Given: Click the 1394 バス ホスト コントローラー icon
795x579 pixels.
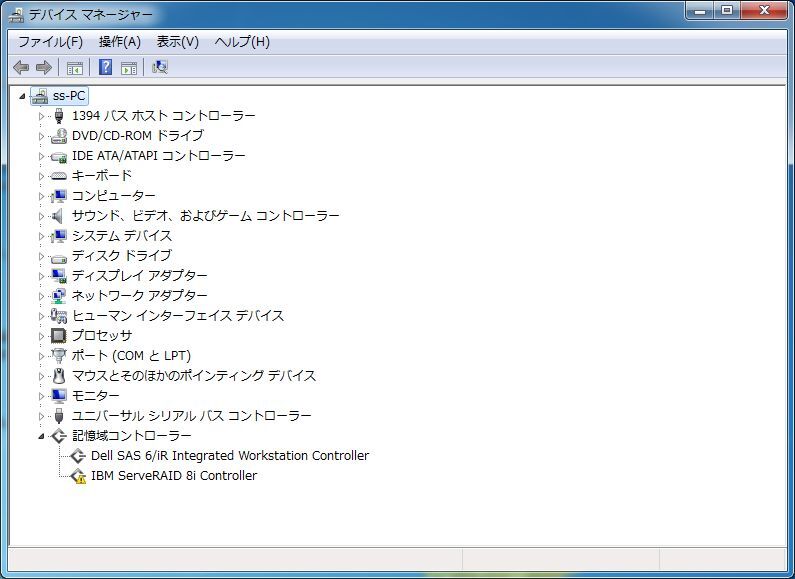Looking at the screenshot, I should pyautogui.click(x=59, y=116).
